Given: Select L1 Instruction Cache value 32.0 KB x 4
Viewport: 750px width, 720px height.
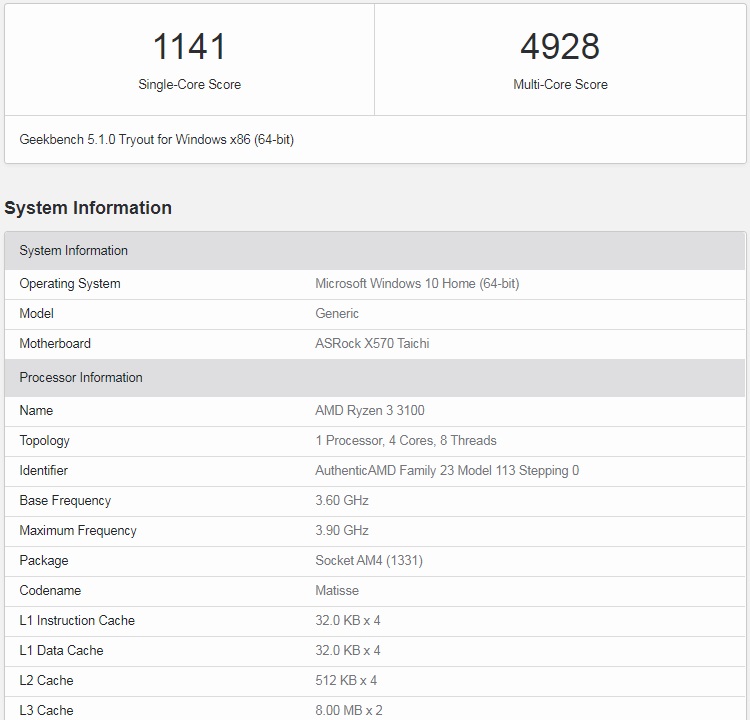Looking at the screenshot, I should click(348, 620).
